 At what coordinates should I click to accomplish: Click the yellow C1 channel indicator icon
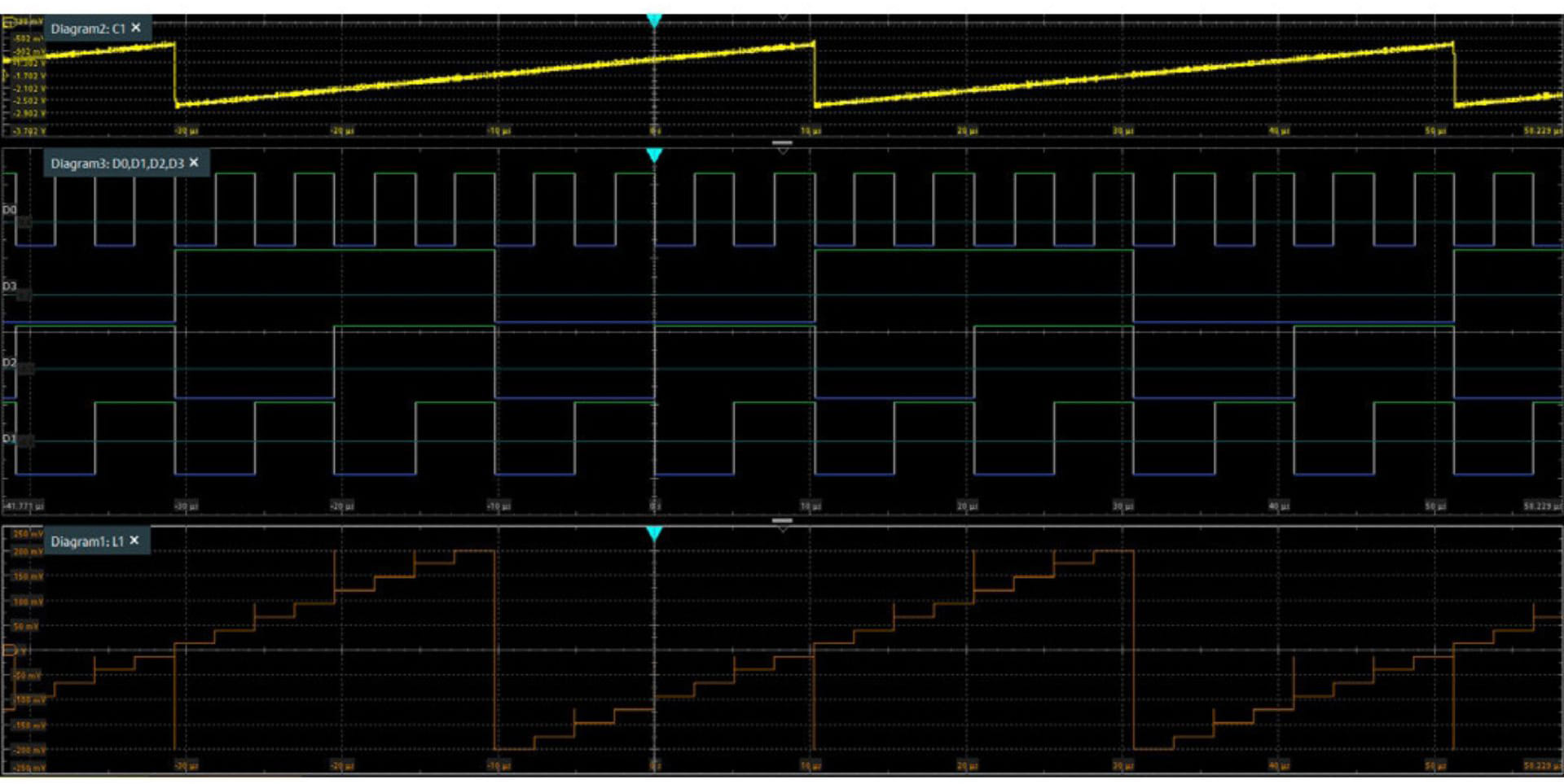(x=9, y=22)
